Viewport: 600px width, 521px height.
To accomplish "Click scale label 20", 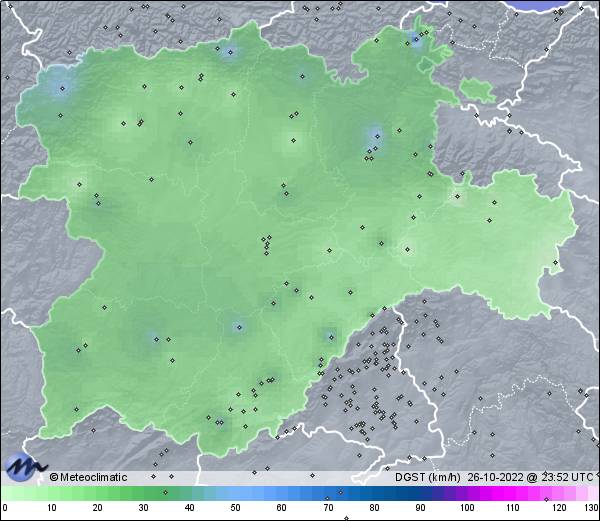I will (x=98, y=508).
